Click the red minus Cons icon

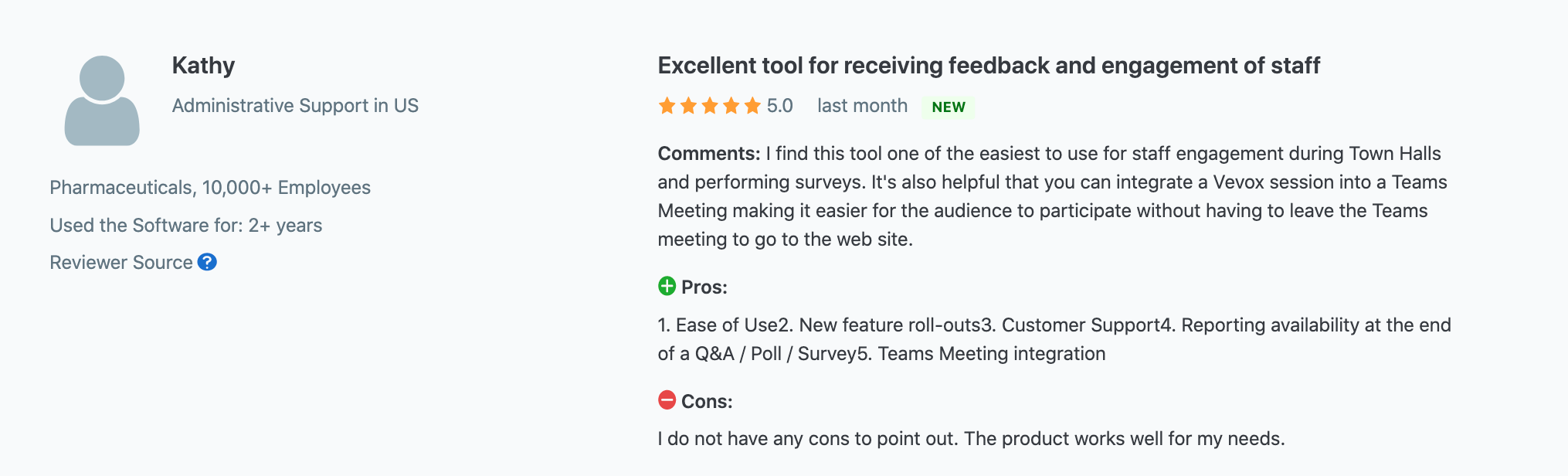coord(667,400)
